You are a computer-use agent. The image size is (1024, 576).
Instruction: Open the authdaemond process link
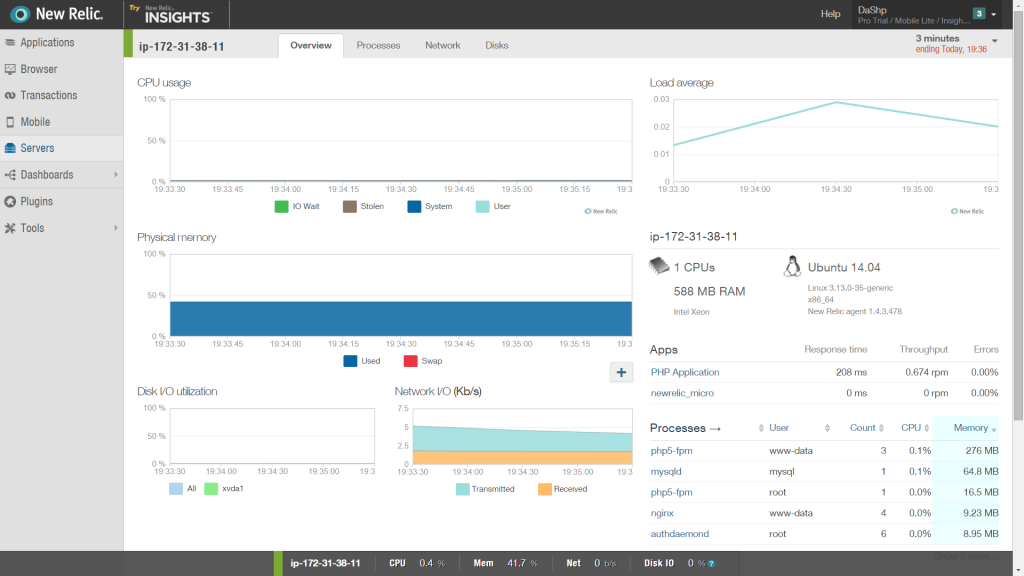coord(679,534)
